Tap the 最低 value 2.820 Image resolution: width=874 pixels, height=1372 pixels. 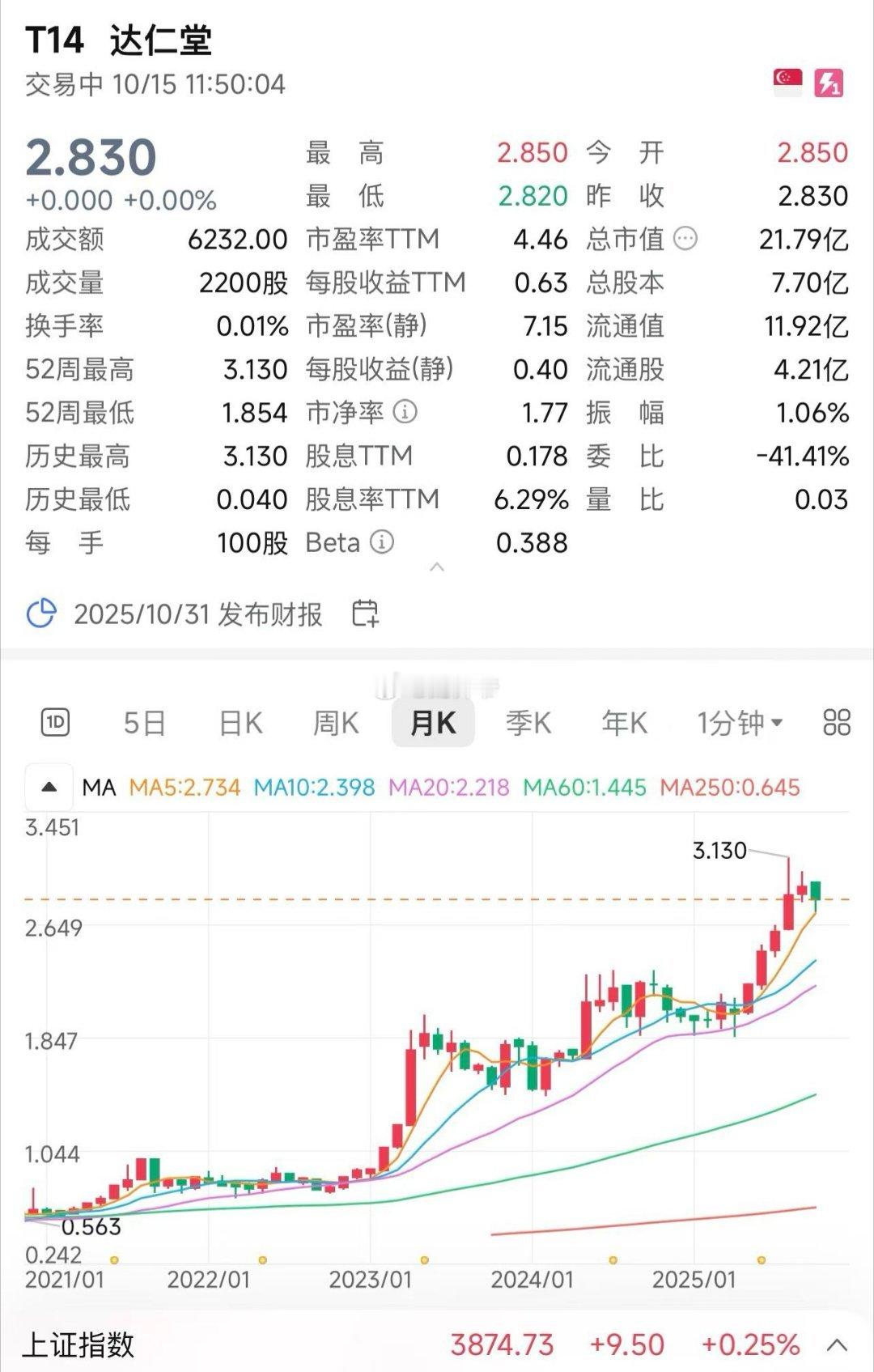[x=532, y=195]
